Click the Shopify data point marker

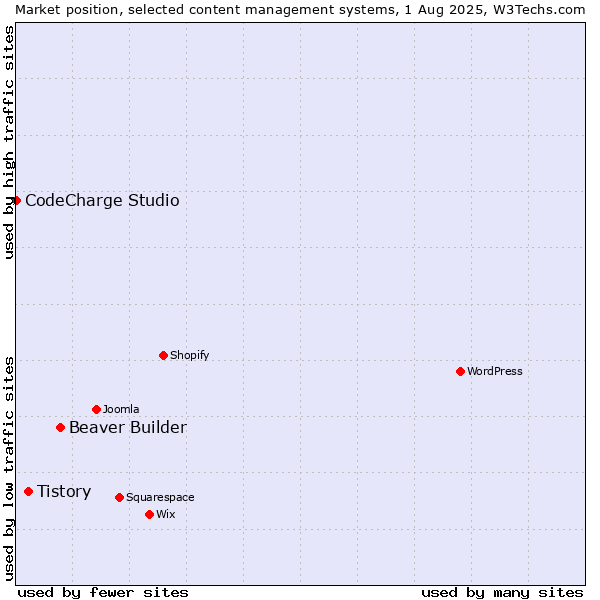[163, 355]
